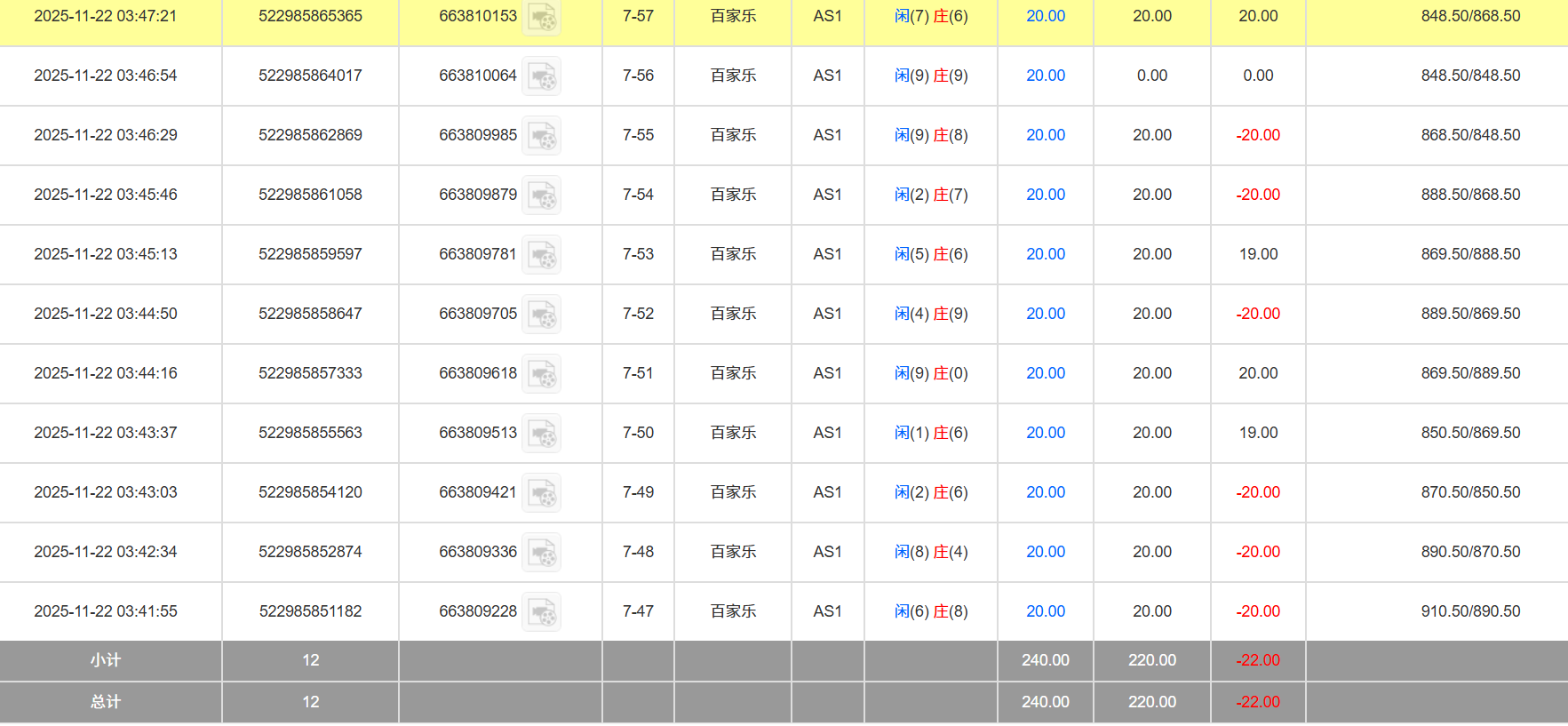Open replay icon for round 663809513
The height and width of the screenshot is (726, 1568).
[541, 434]
